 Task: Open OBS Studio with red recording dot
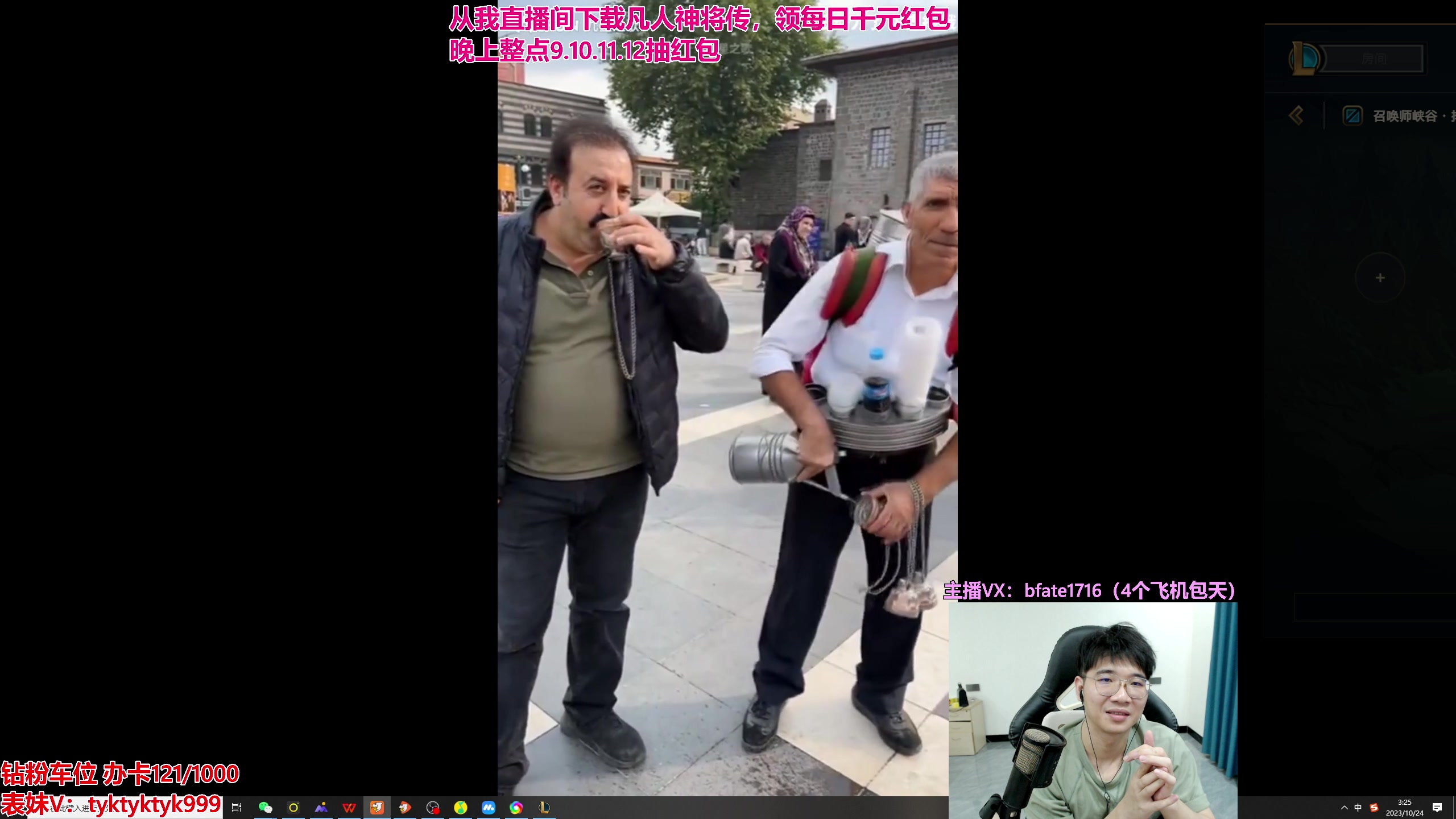tap(433, 807)
